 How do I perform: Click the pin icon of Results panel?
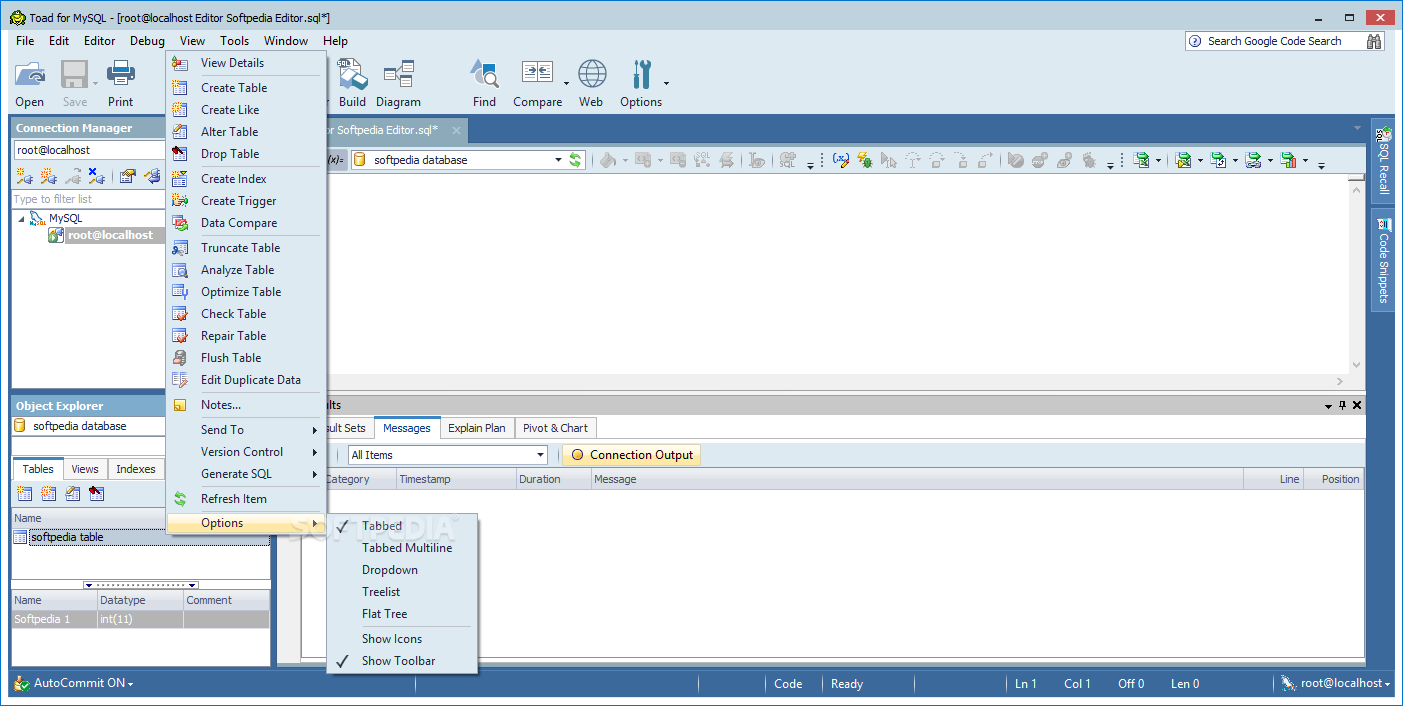[1342, 405]
